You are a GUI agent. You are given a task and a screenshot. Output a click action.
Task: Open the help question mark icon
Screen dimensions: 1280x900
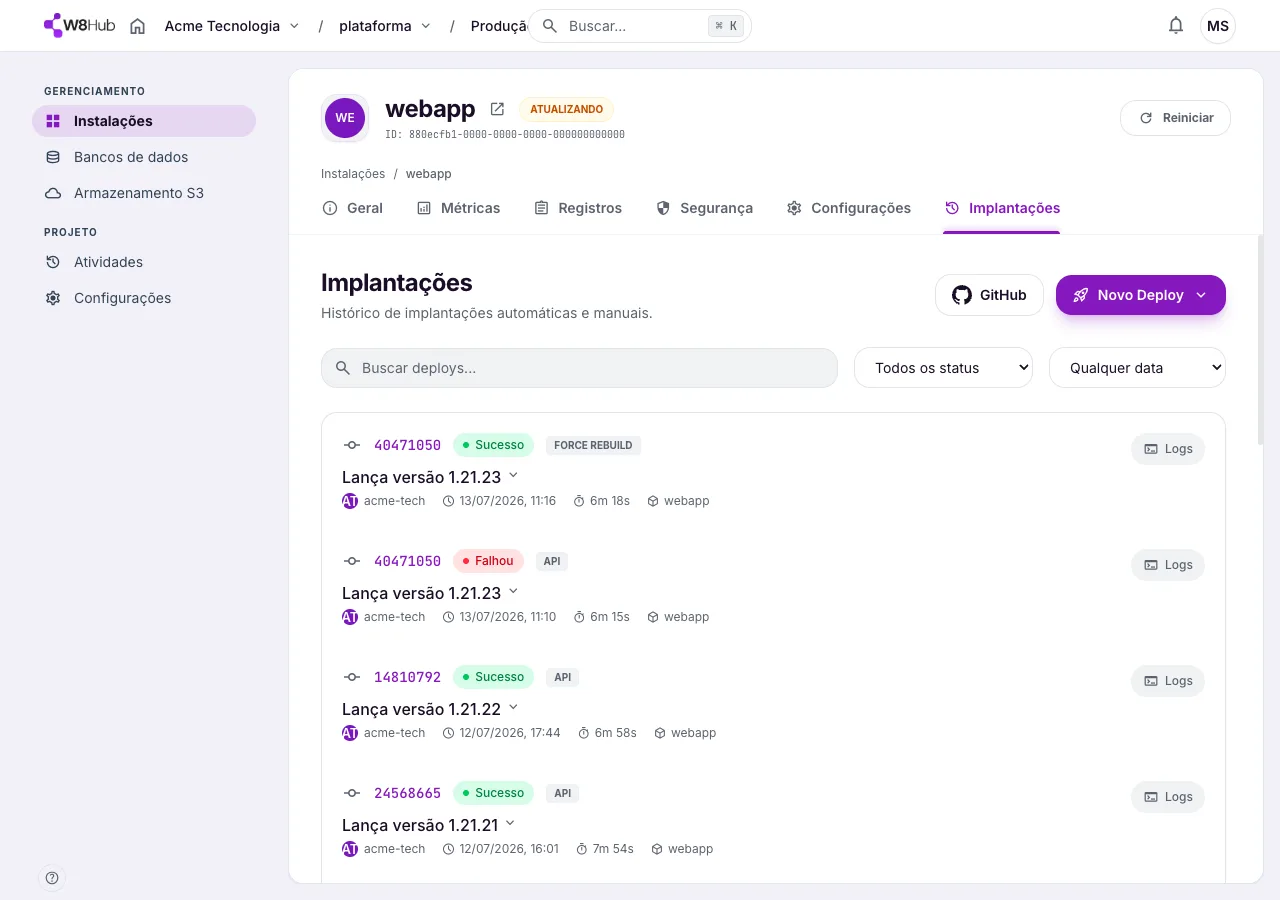point(52,878)
